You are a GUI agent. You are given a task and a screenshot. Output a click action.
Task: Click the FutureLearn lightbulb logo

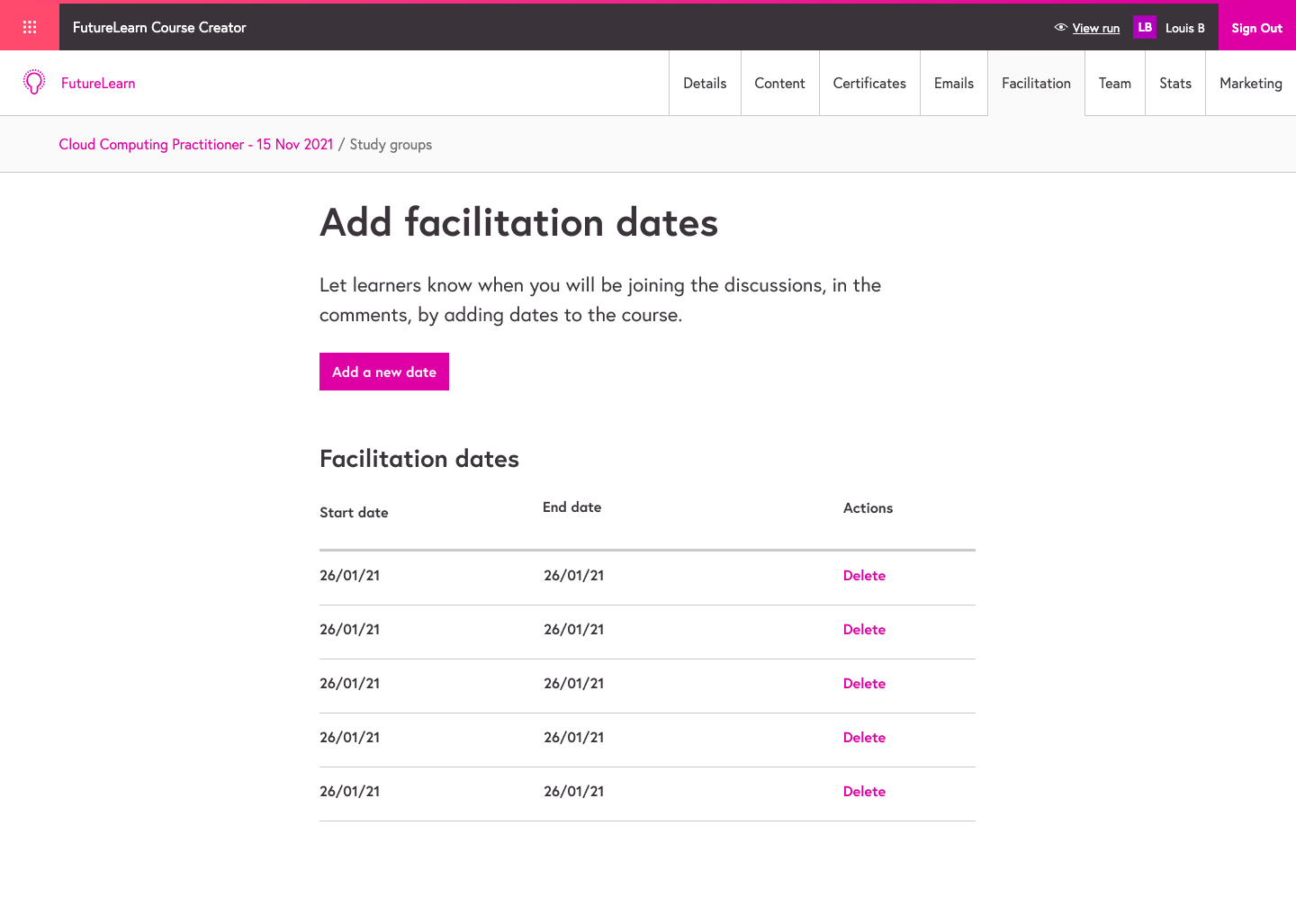(34, 82)
